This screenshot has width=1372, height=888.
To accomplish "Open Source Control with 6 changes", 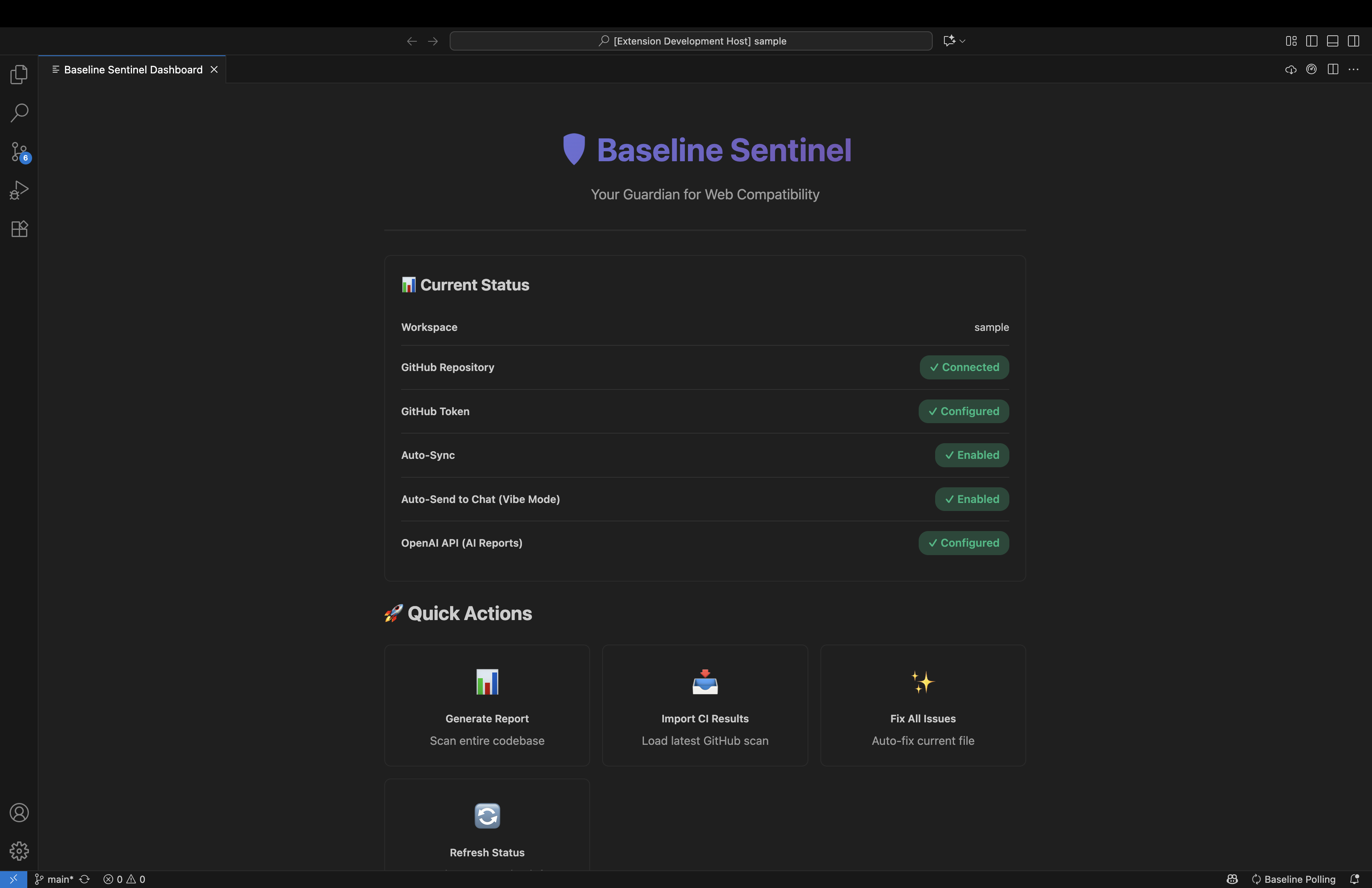I will (x=19, y=152).
